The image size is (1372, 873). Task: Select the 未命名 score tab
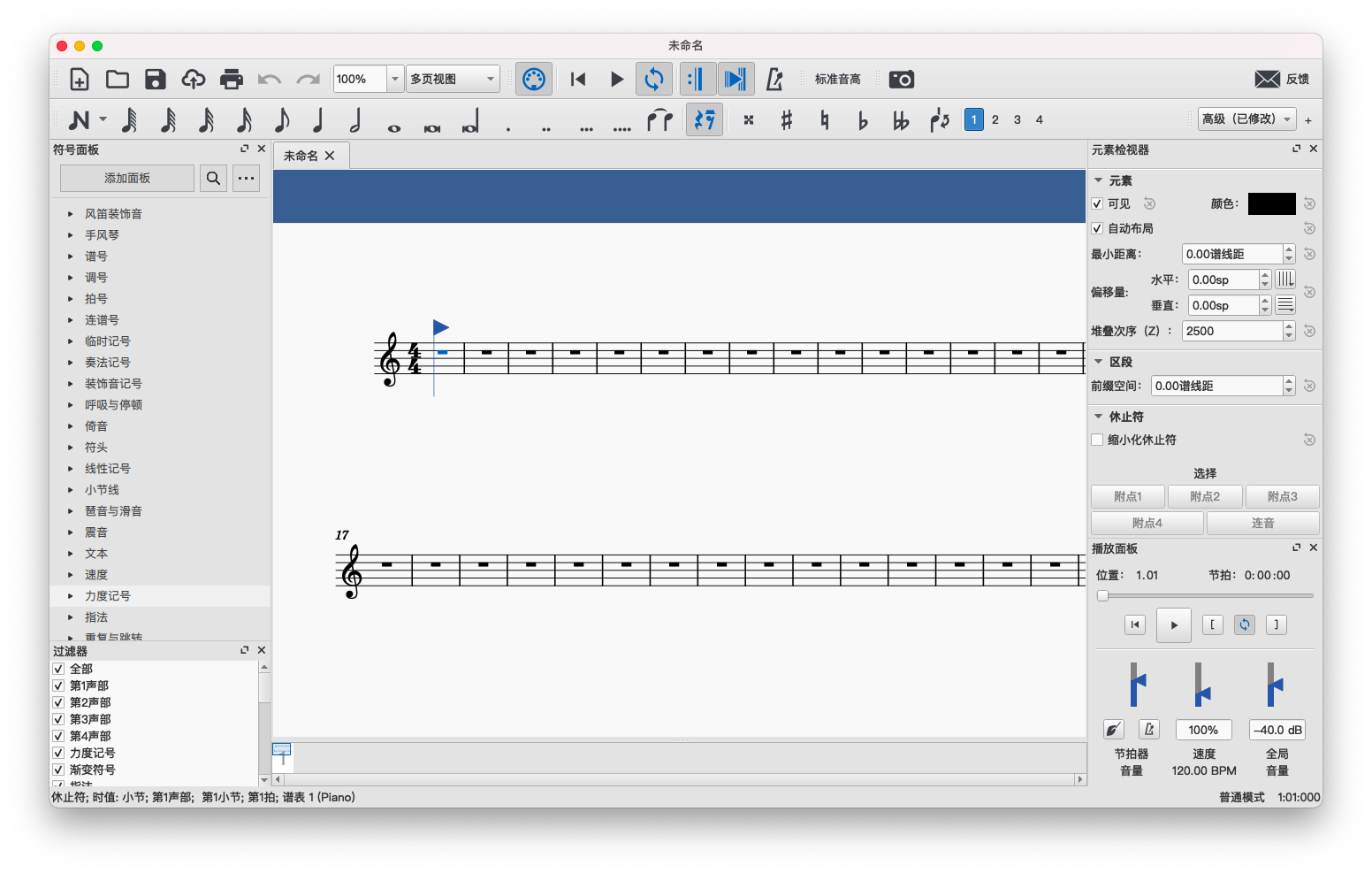tap(301, 155)
